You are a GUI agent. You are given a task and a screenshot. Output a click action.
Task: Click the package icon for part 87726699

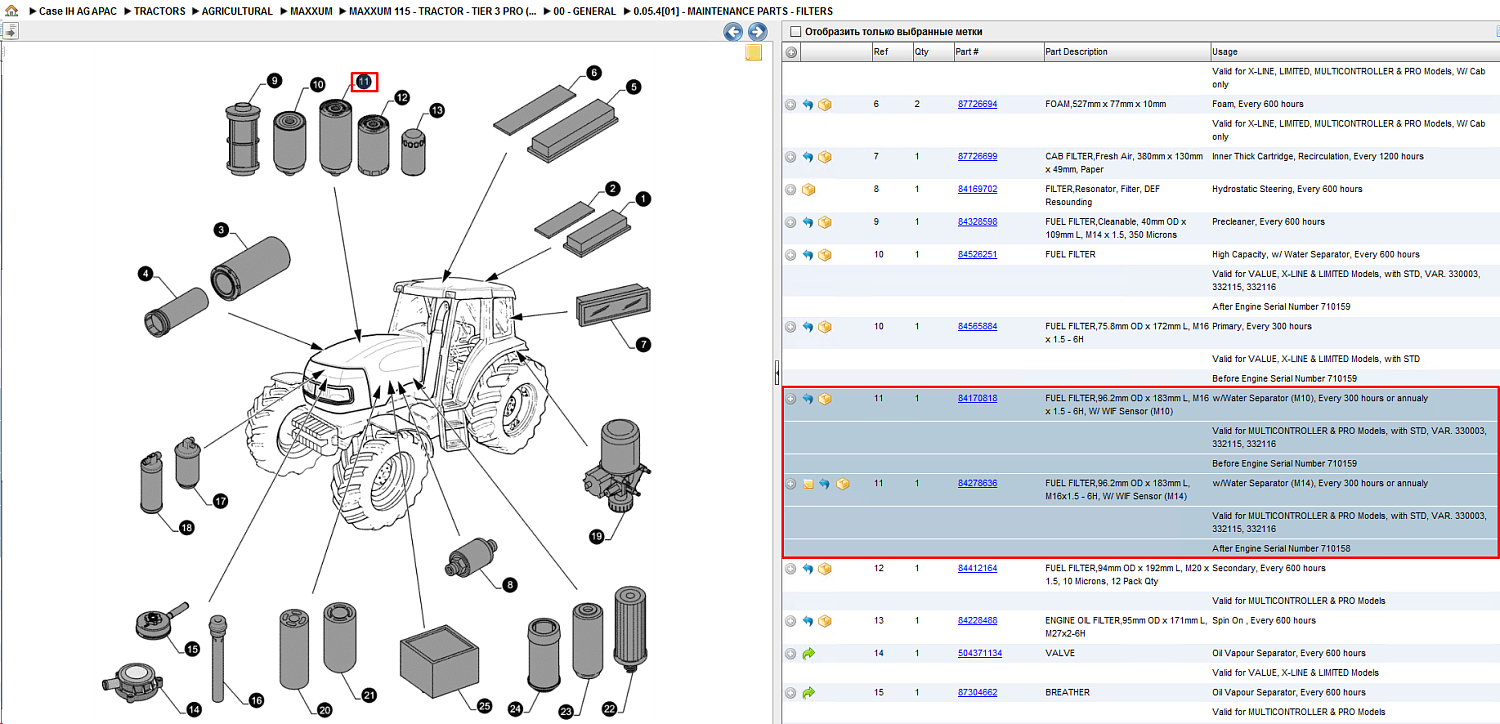click(825, 157)
